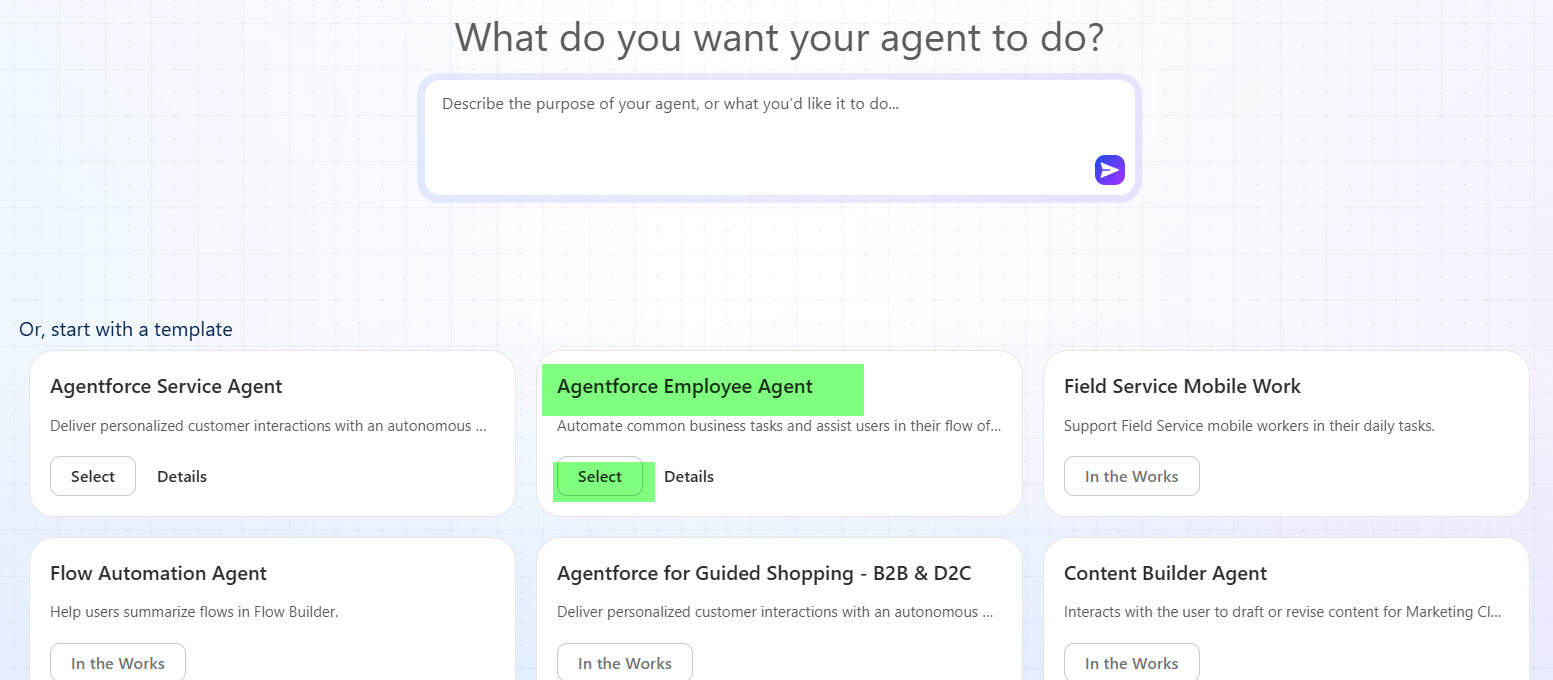The image size is (1553, 680).
Task: Click Agentforce for Guided Shopping - B2B & D2C title
Action: (764, 573)
